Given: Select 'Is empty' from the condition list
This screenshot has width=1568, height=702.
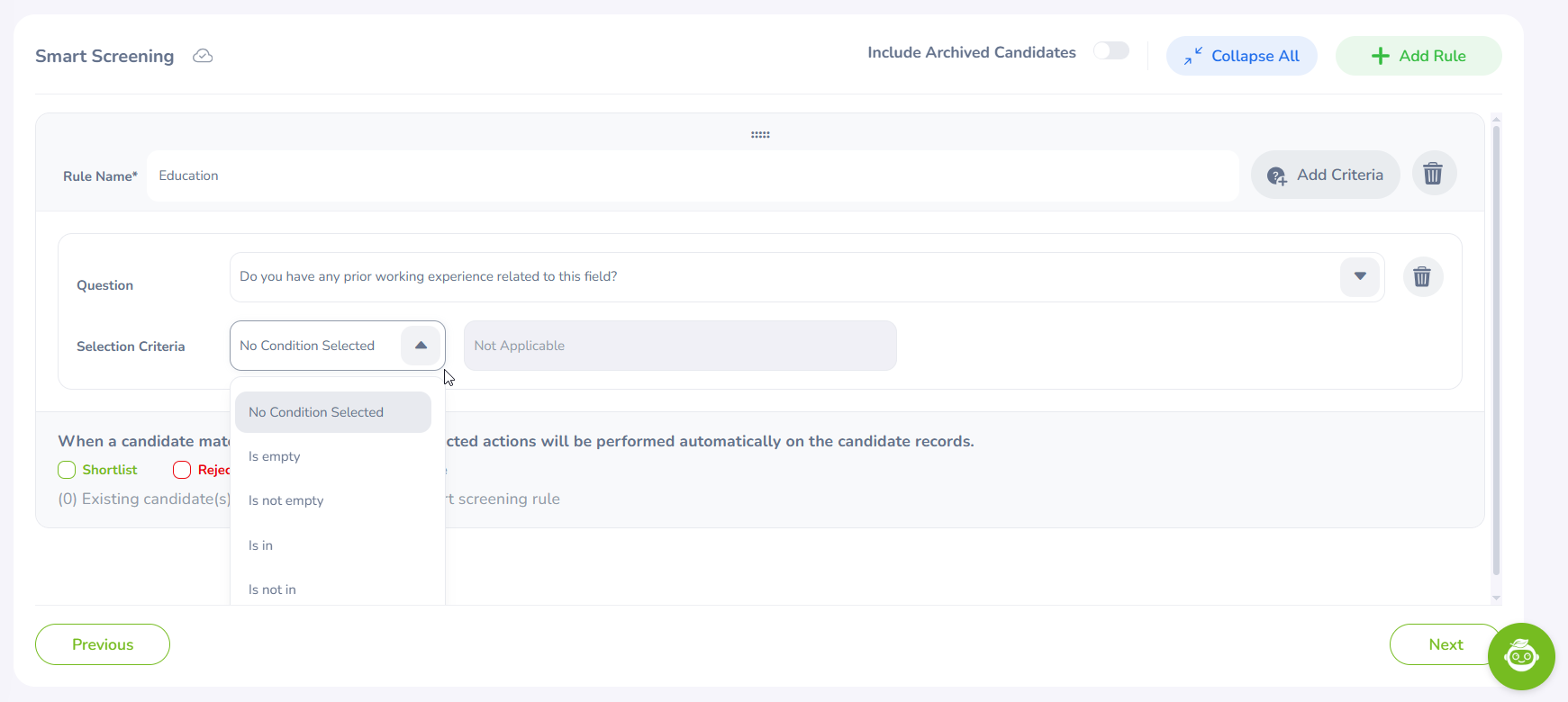Looking at the screenshot, I should click(x=275, y=456).
